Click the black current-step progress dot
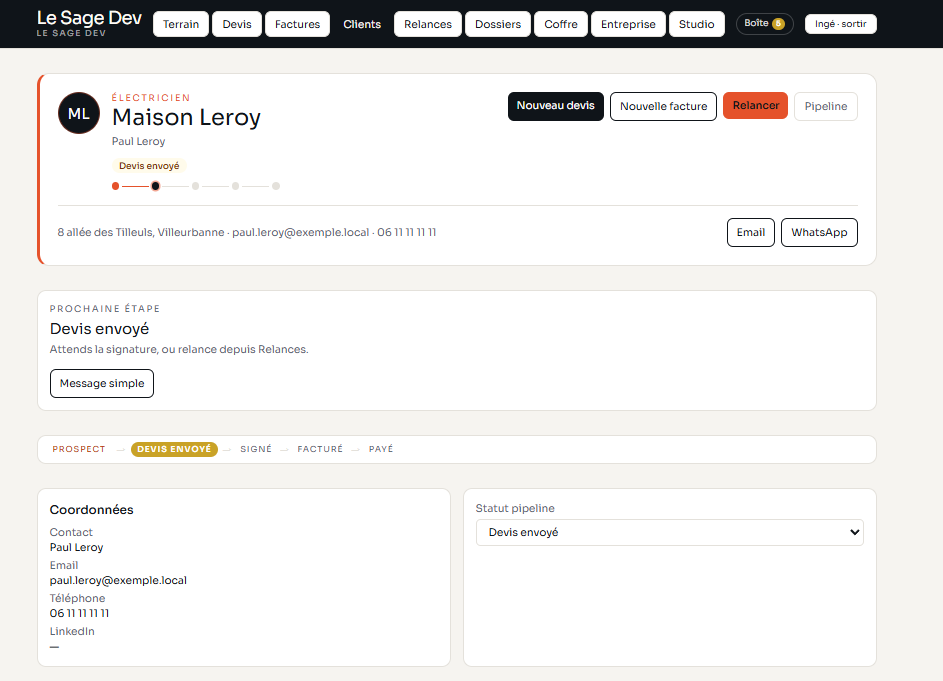This screenshot has height=681, width=943. [x=155, y=186]
